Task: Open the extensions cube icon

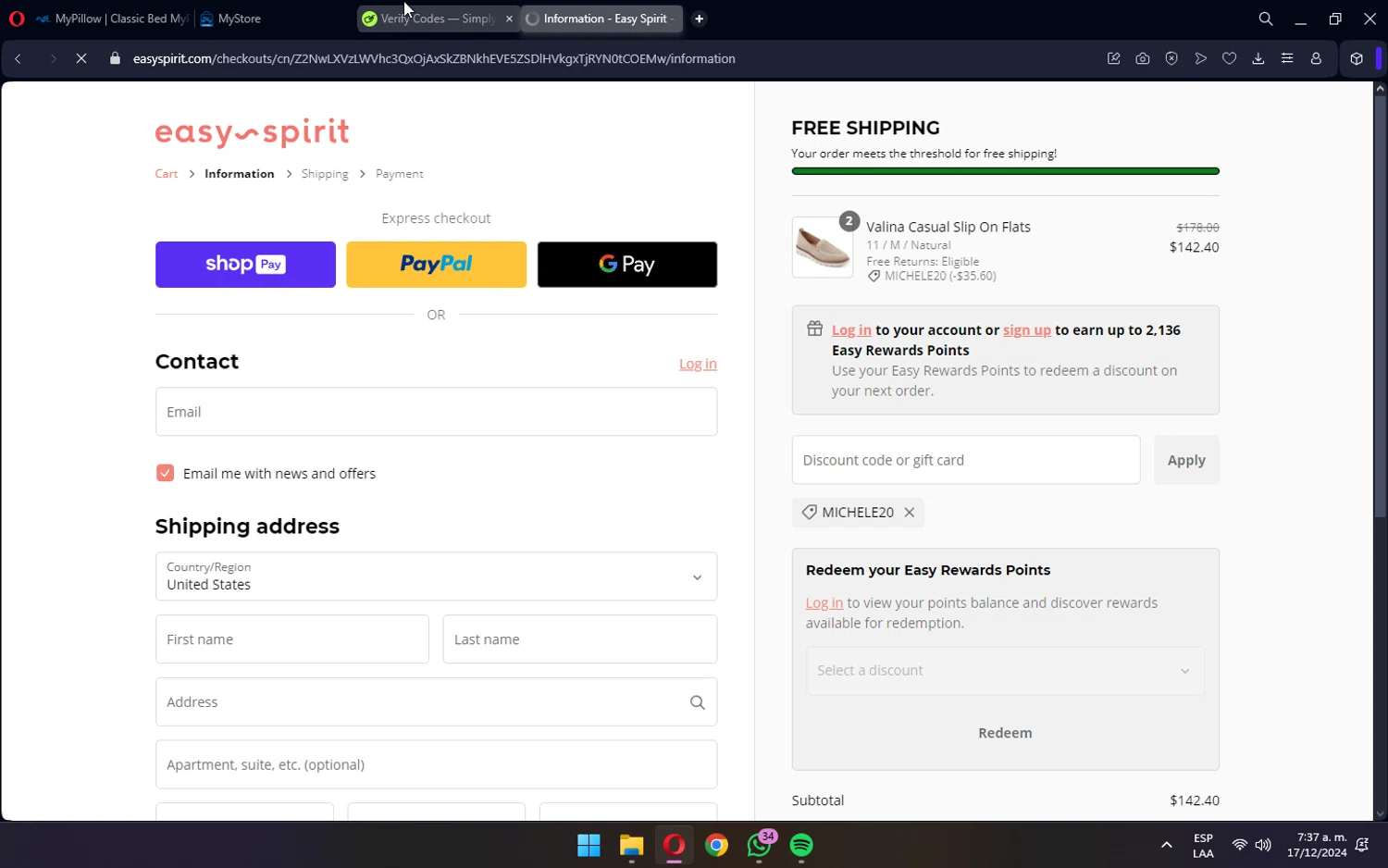Action: pos(1357,58)
